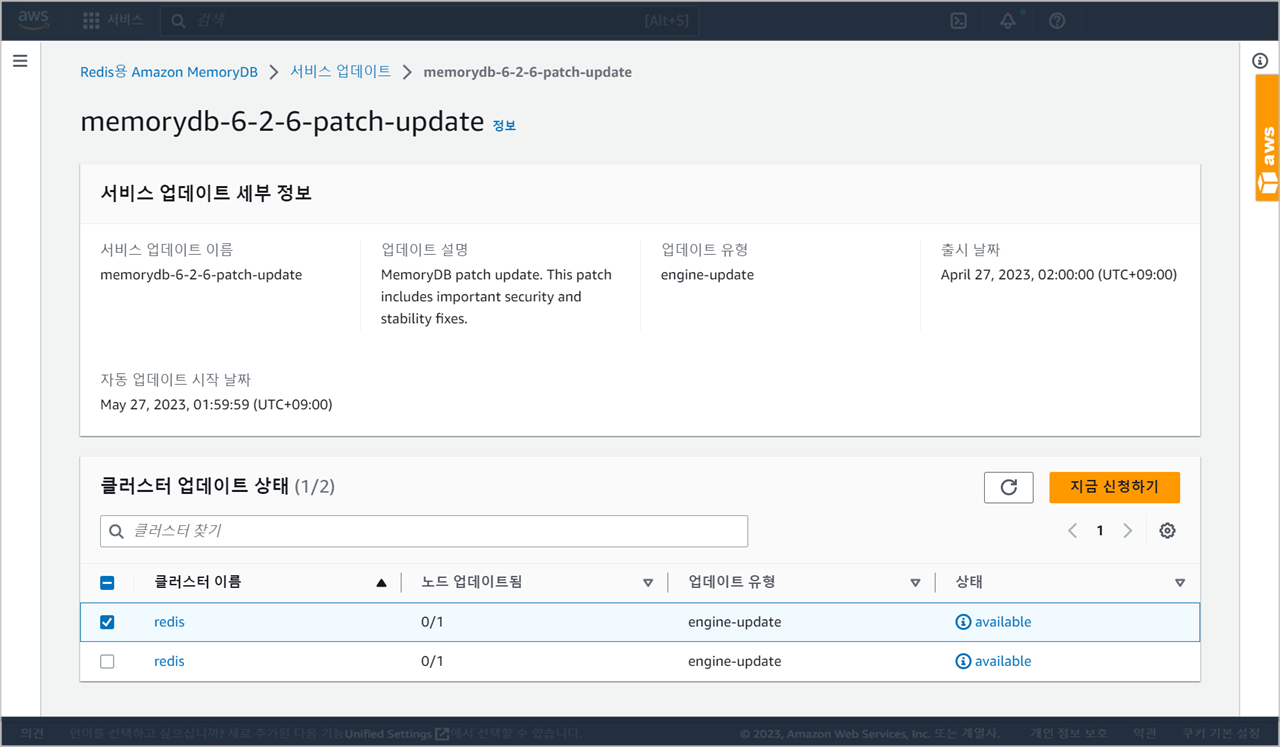Go to previous page arrow

pos(1072,531)
